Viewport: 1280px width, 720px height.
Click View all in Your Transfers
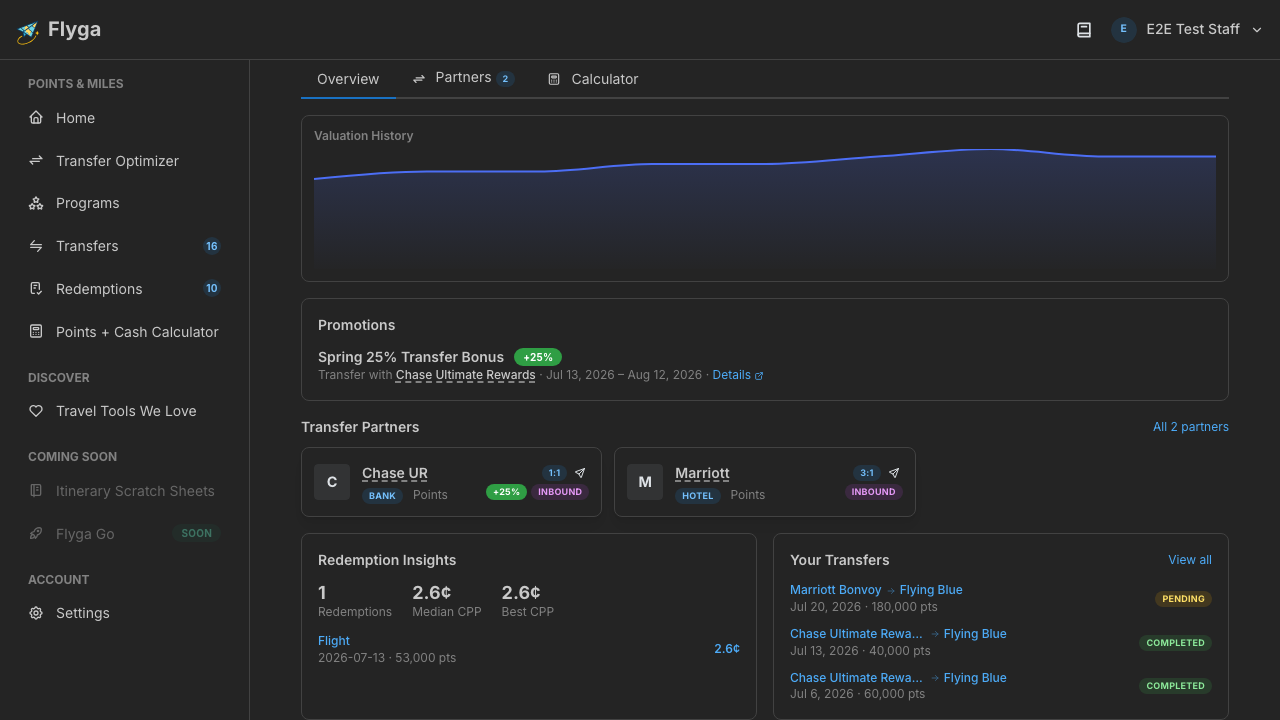tap(1190, 560)
